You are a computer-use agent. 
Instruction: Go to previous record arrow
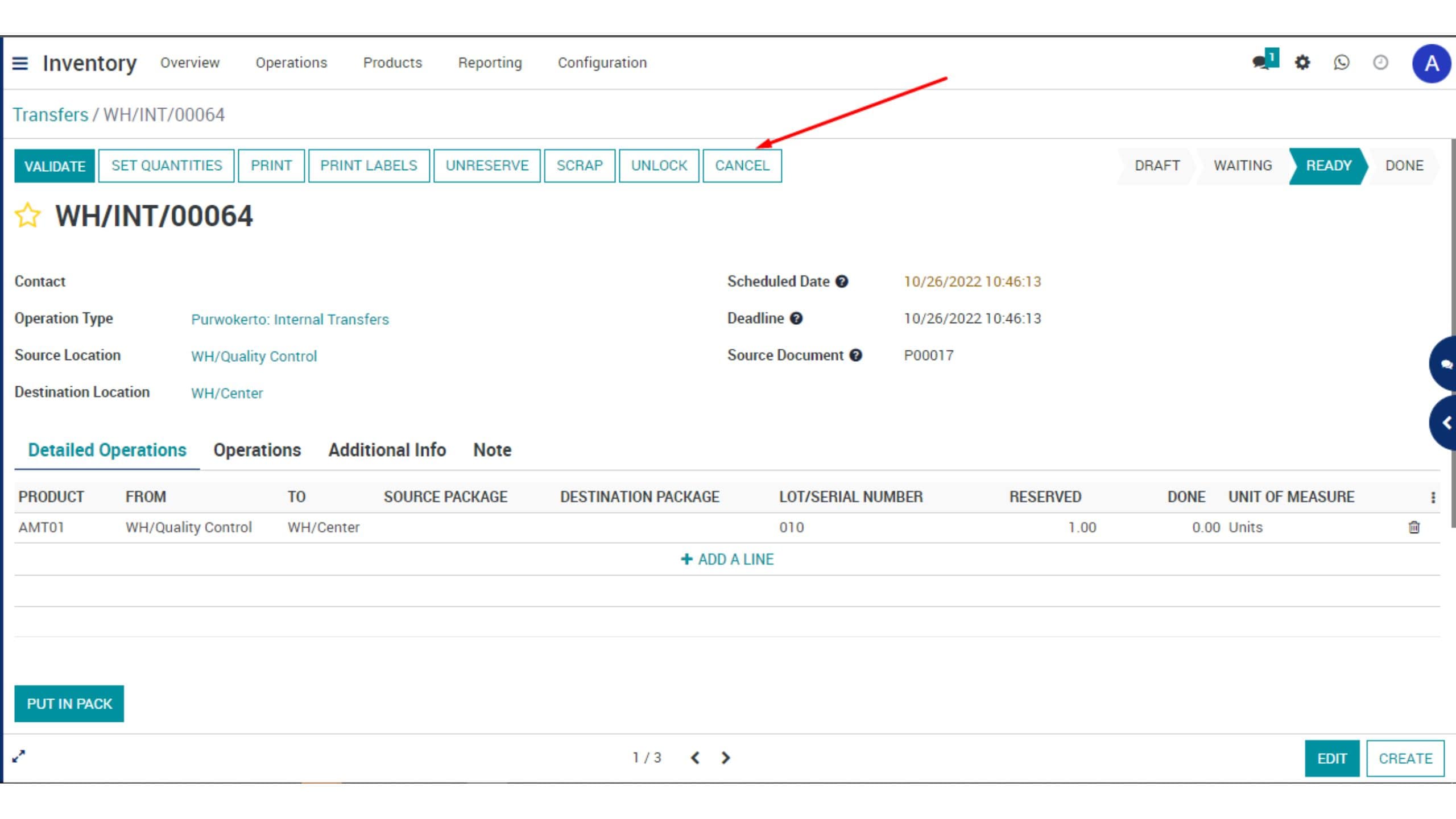click(695, 758)
